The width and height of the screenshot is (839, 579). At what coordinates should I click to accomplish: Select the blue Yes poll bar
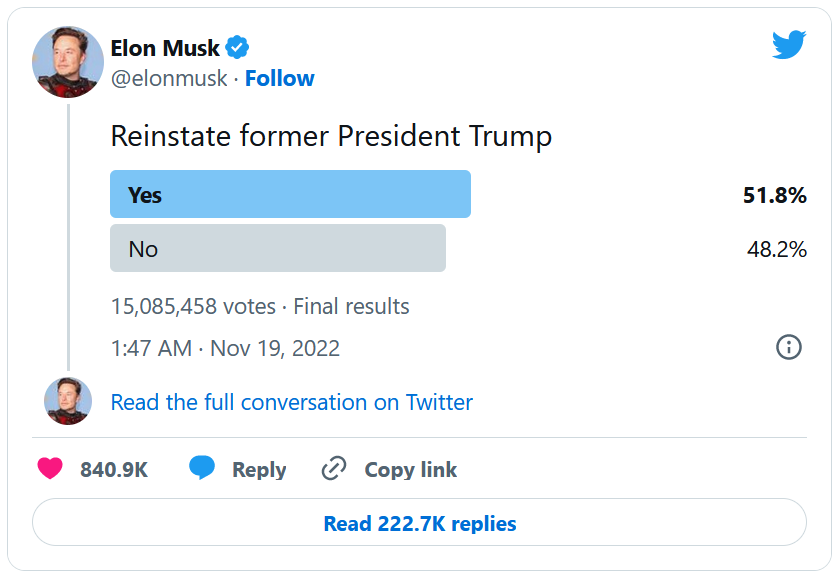coord(290,194)
